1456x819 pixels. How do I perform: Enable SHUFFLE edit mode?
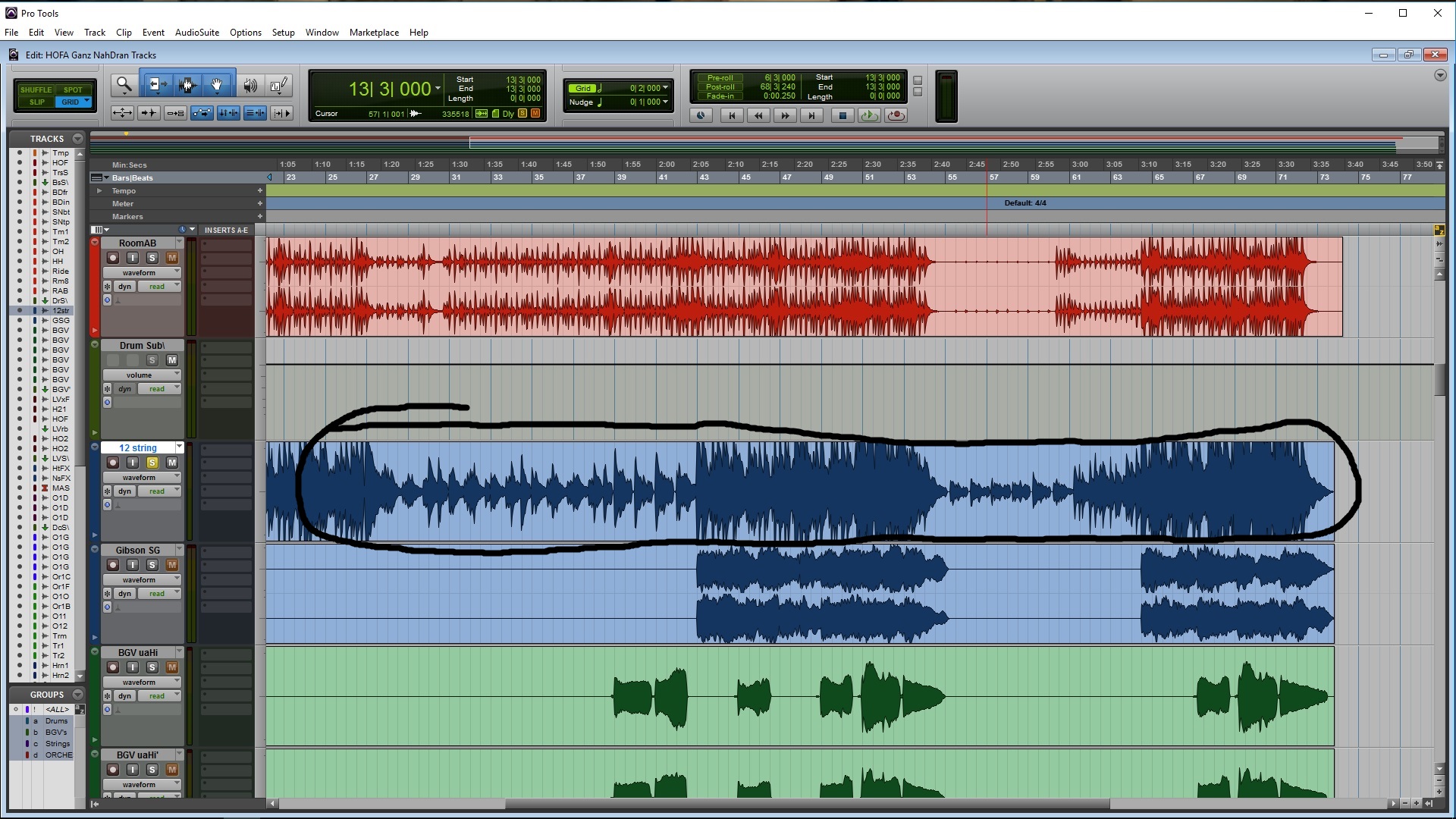point(36,89)
